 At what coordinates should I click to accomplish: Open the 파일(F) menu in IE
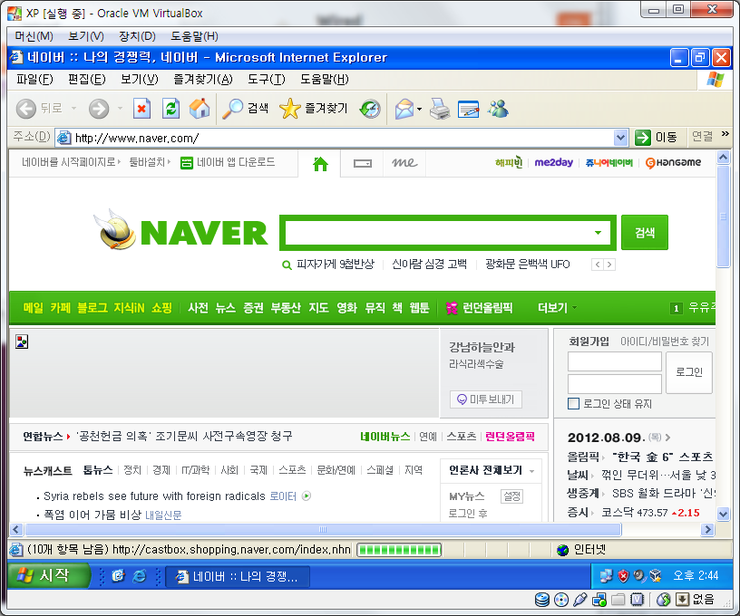coord(34,79)
